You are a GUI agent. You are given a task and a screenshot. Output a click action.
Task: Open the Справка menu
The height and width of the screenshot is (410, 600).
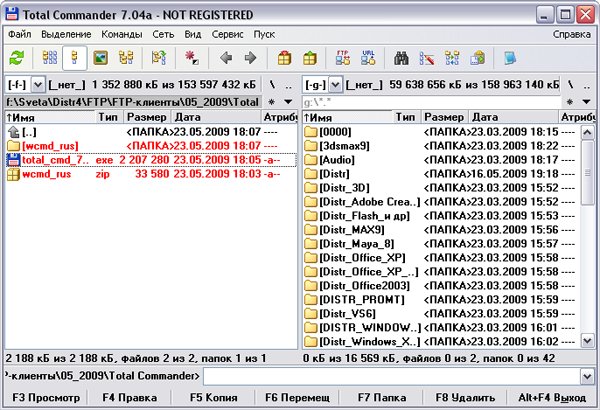point(570,34)
